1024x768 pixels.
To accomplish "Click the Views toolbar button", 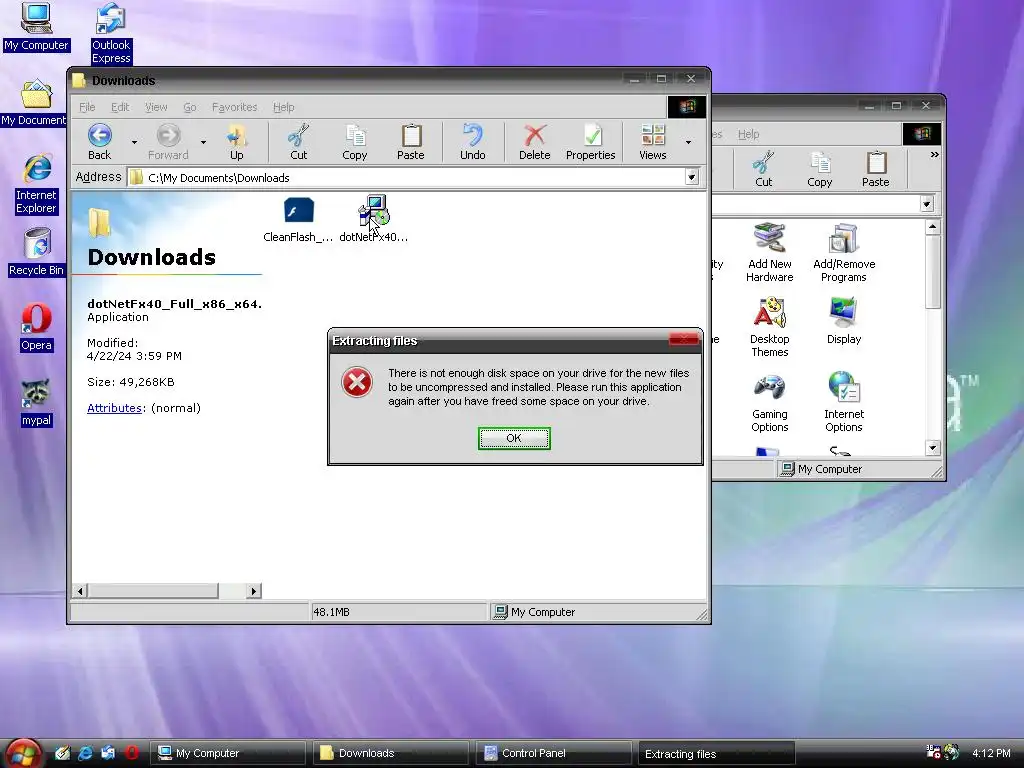I will pyautogui.click(x=652, y=142).
